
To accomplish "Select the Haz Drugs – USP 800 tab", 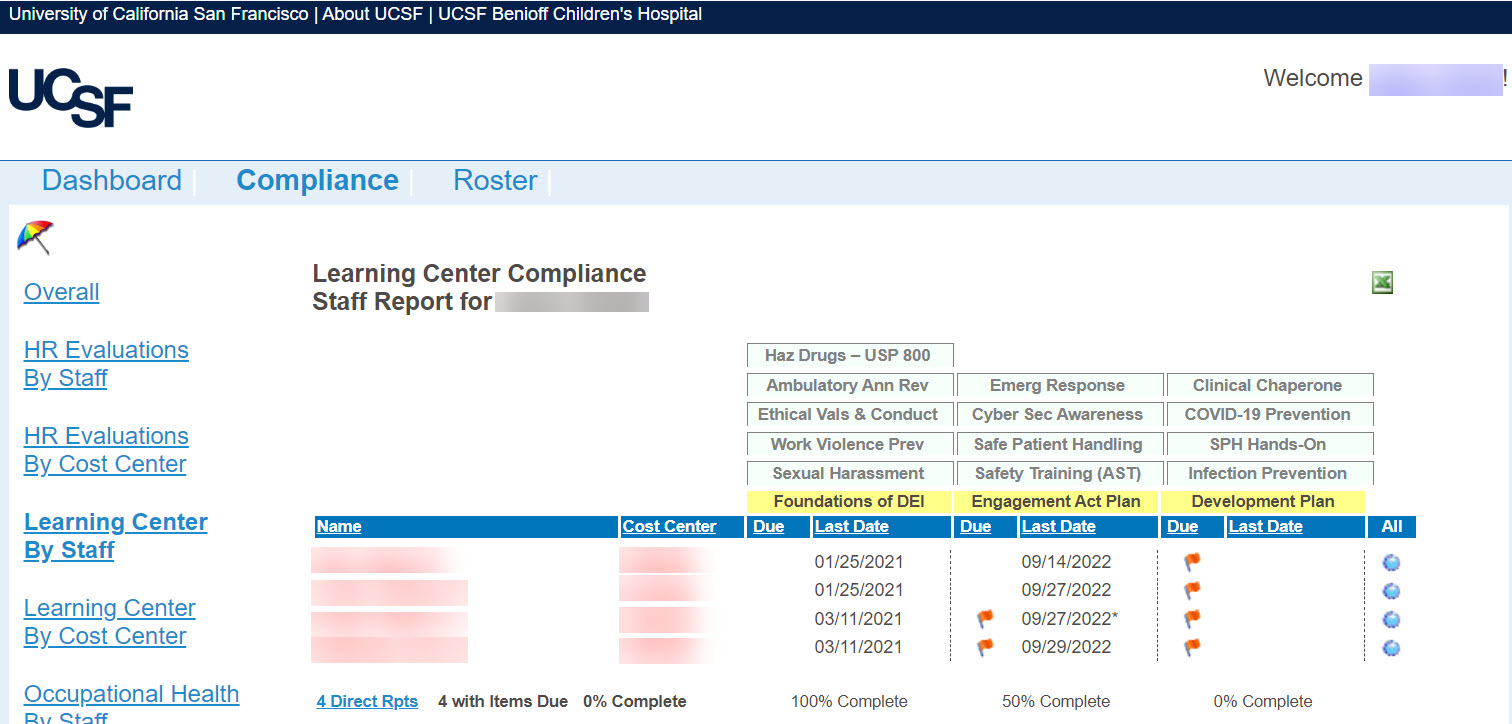I will coord(850,355).
